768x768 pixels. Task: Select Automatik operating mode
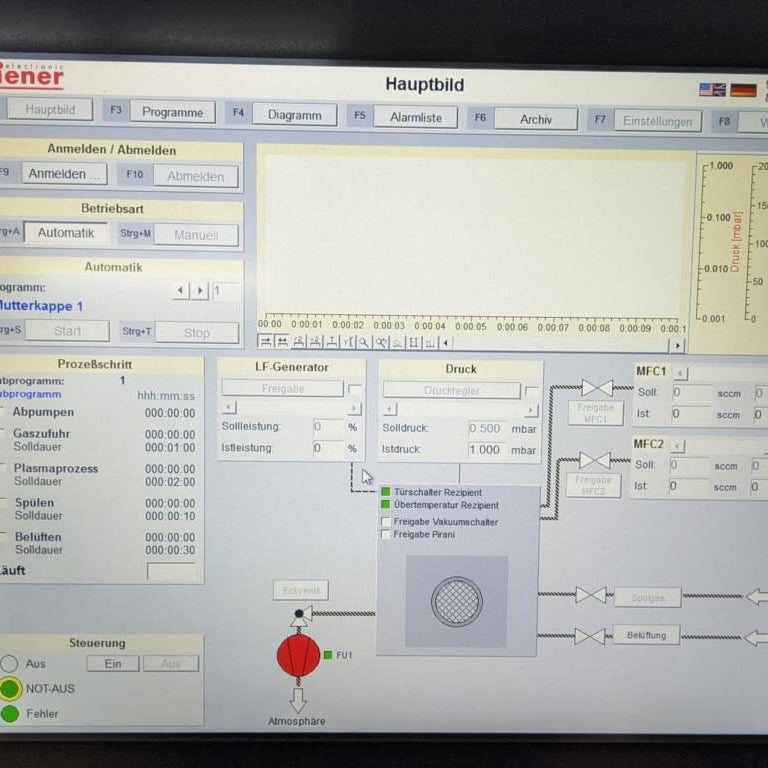(66, 233)
